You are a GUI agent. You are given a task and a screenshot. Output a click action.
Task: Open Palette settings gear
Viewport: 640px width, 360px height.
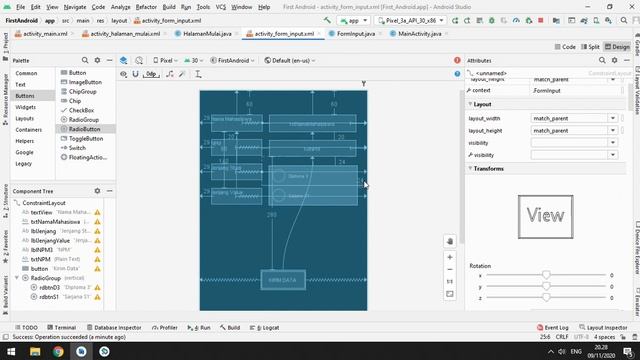tap(97, 60)
